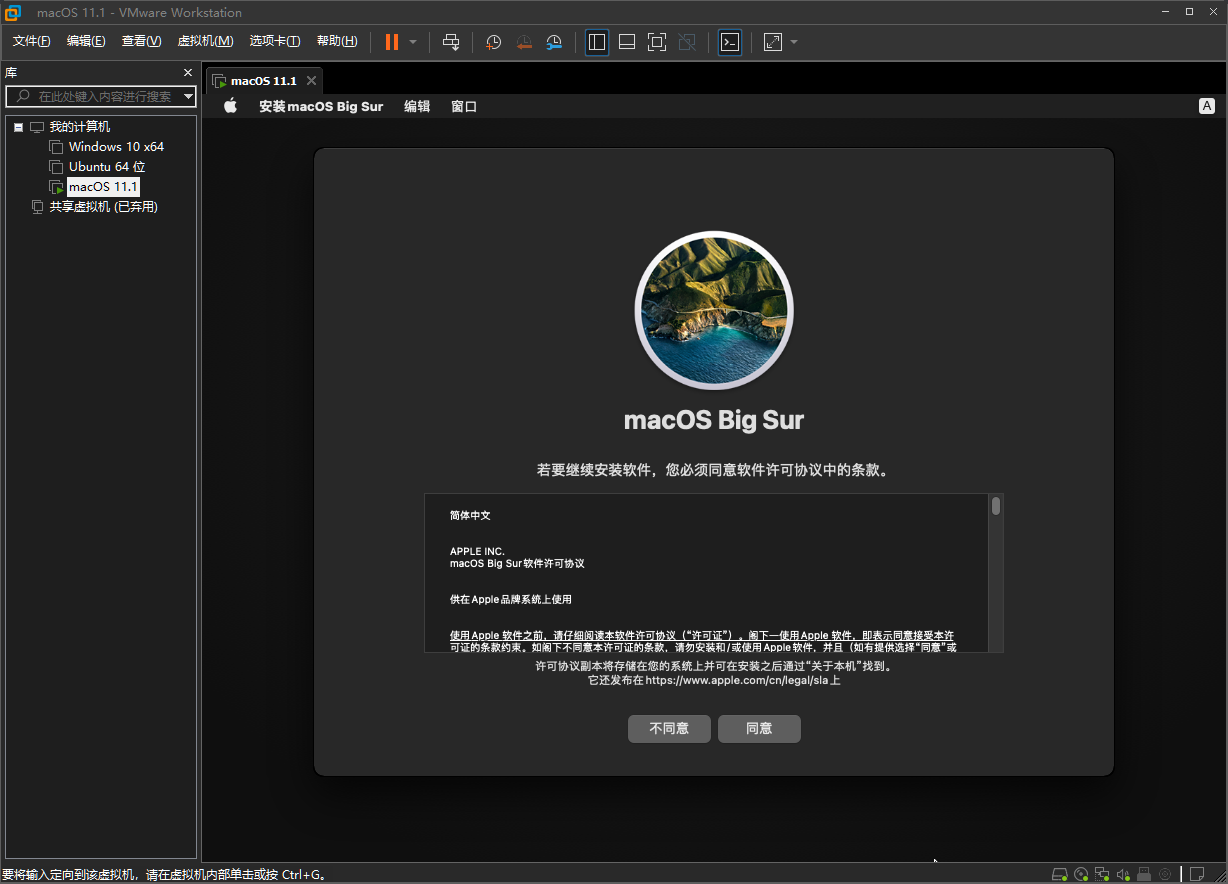Open the power options dropdown beside pause

click(x=413, y=42)
